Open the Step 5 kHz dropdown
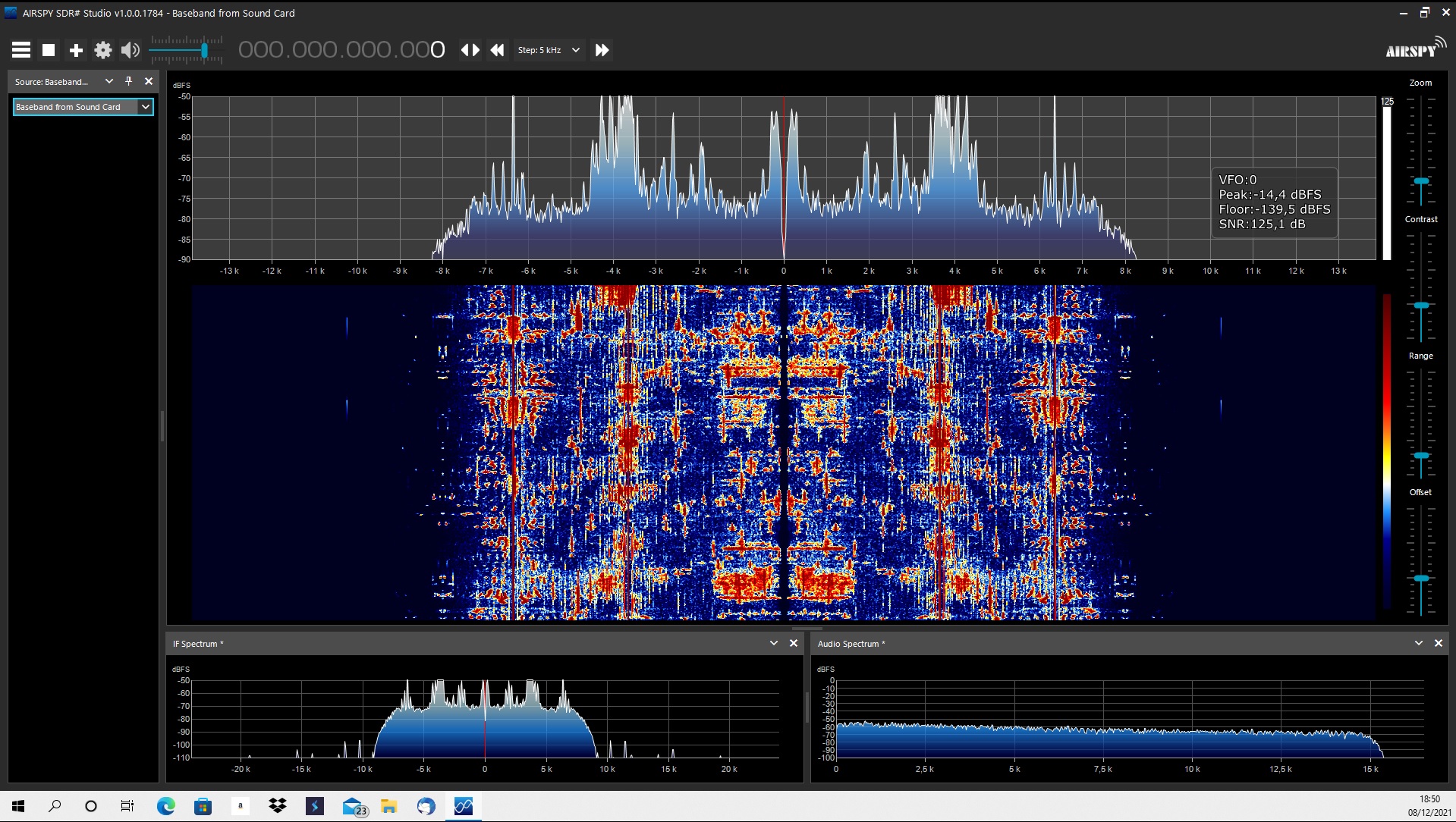 point(549,50)
